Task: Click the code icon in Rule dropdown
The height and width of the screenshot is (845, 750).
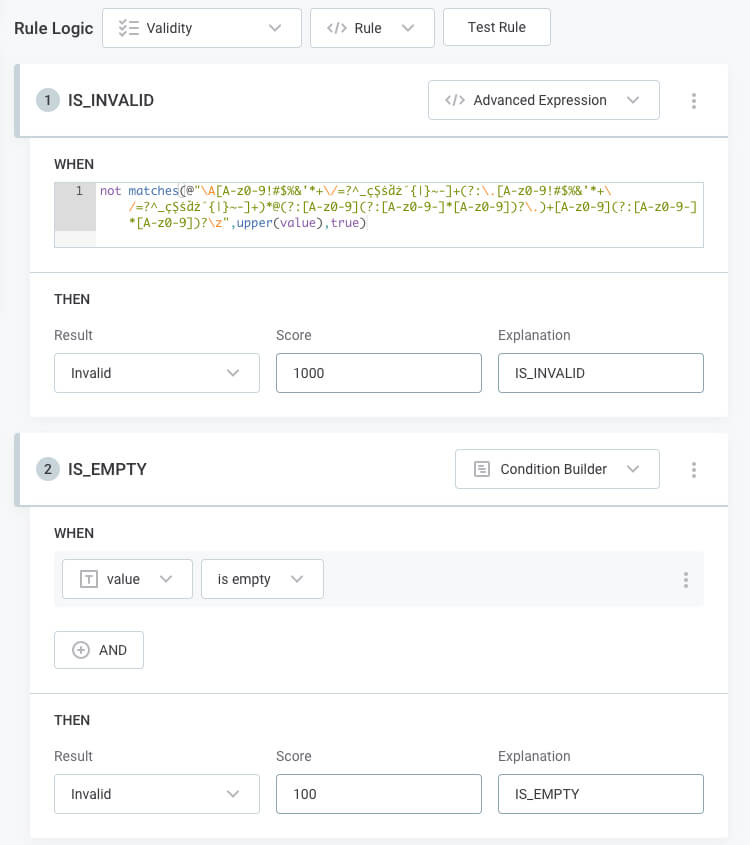Action: point(336,28)
